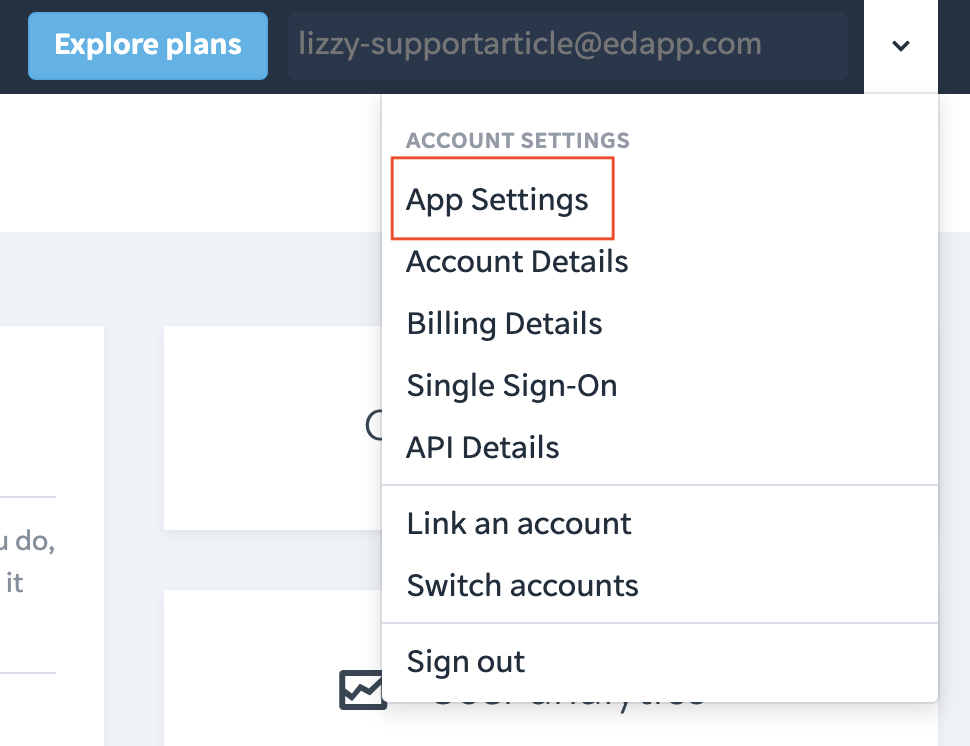This screenshot has height=746, width=970.
Task: Click the partially hidden circle icon
Action: coord(373,425)
